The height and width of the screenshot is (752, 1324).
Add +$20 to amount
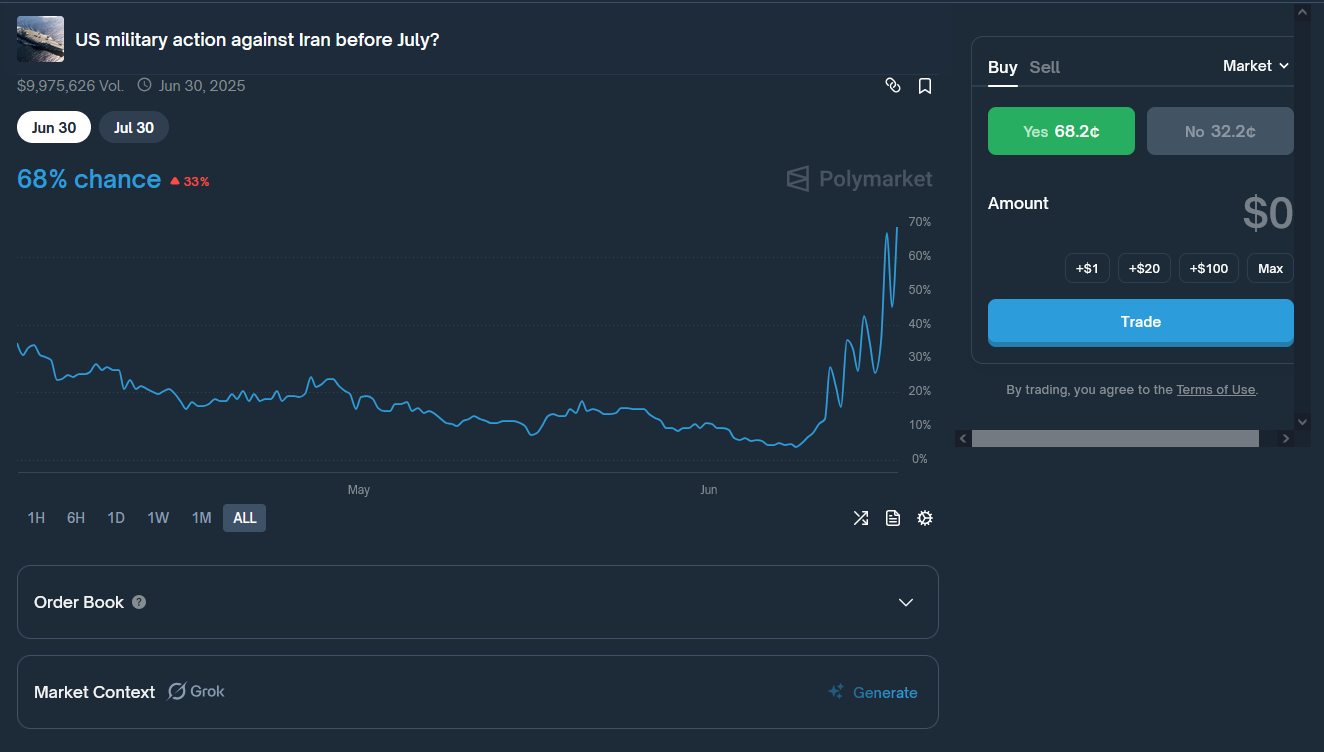coord(1144,268)
